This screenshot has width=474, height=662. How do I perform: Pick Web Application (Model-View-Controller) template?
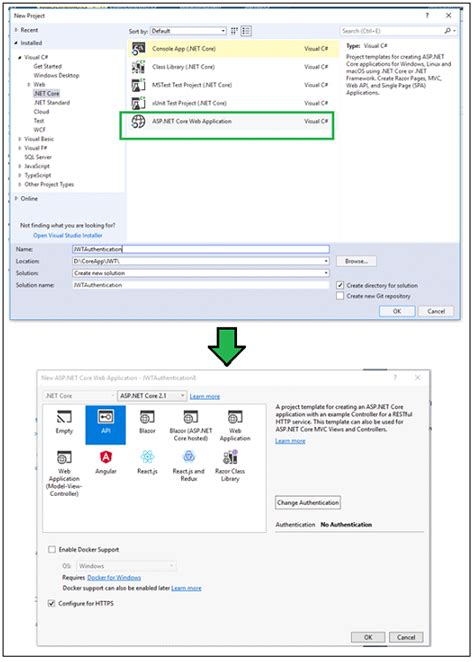[x=64, y=473]
